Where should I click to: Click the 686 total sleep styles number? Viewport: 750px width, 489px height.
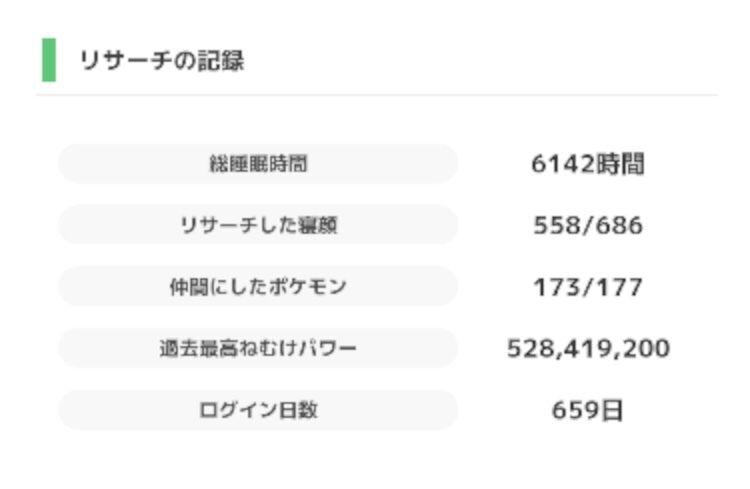coord(619,225)
